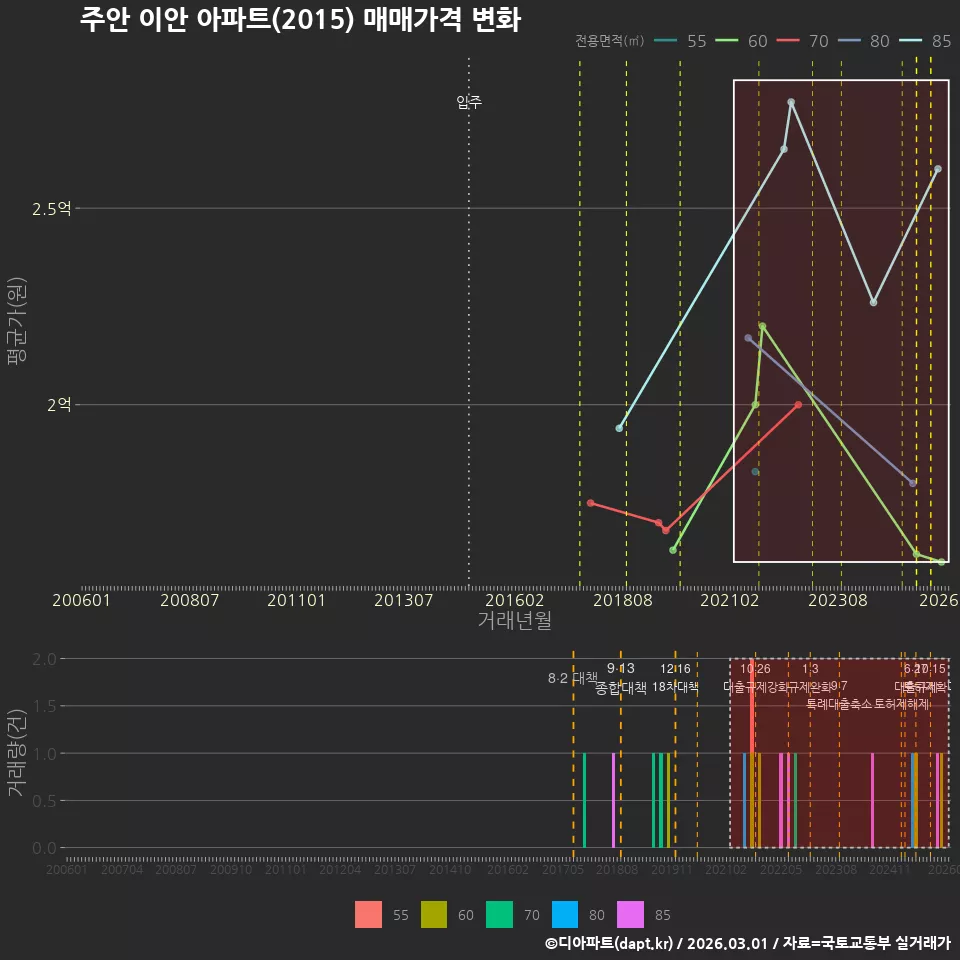Click the first data point of the red 70㎡ line
The height and width of the screenshot is (960, 960).
[x=591, y=503]
